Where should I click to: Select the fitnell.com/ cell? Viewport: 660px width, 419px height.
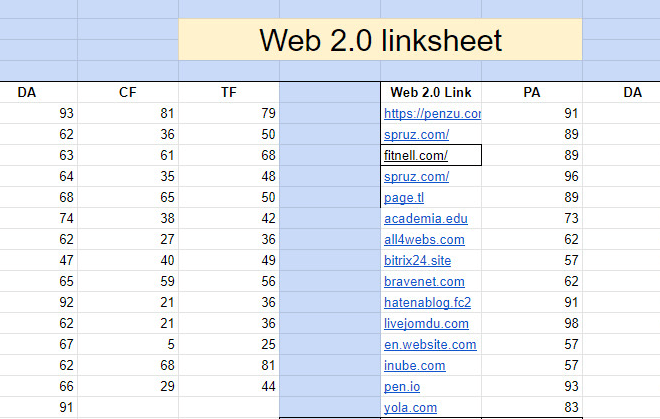[431, 155]
